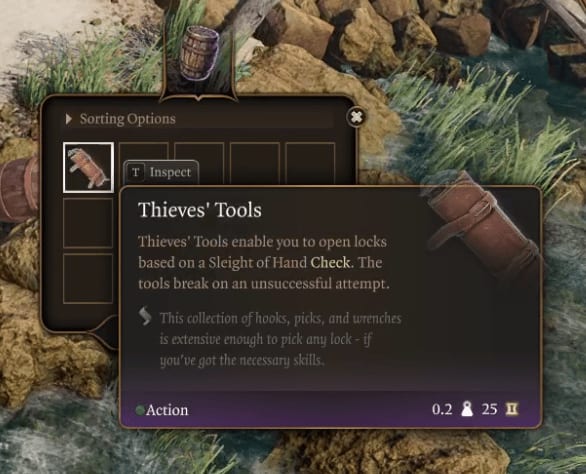586x474 pixels.
Task: Close the barrel loot window
Action: (x=357, y=117)
